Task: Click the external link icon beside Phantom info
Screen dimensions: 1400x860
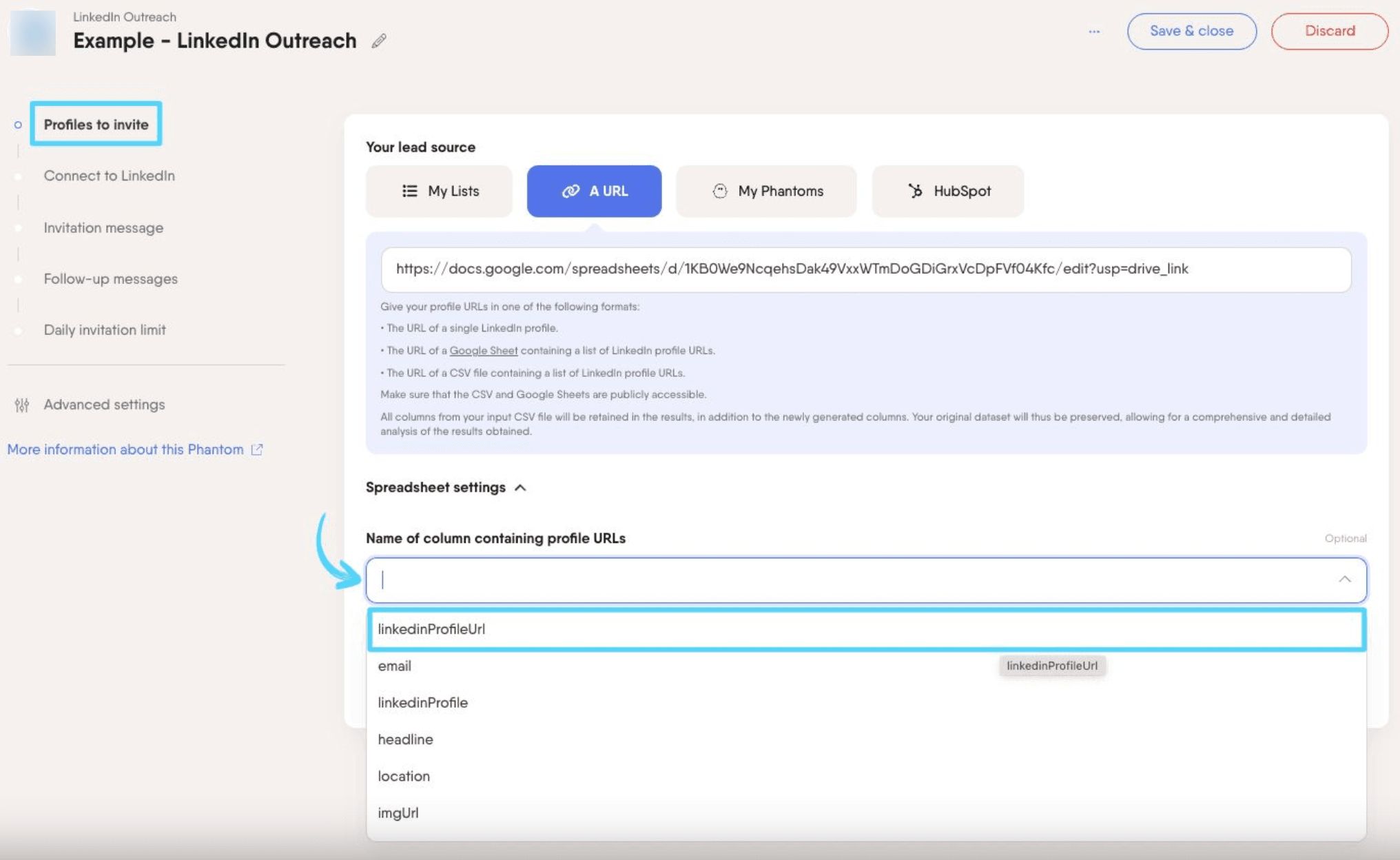Action: pos(257,449)
